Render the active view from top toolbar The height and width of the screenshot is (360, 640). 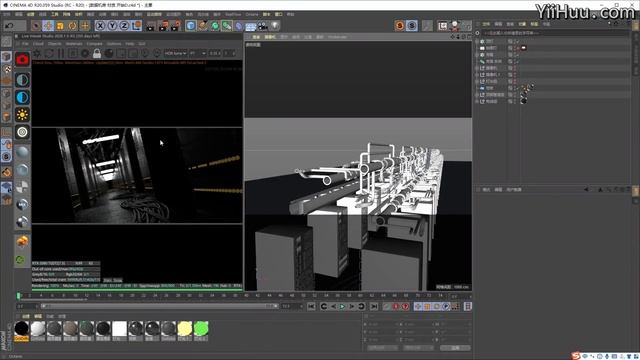[151, 26]
